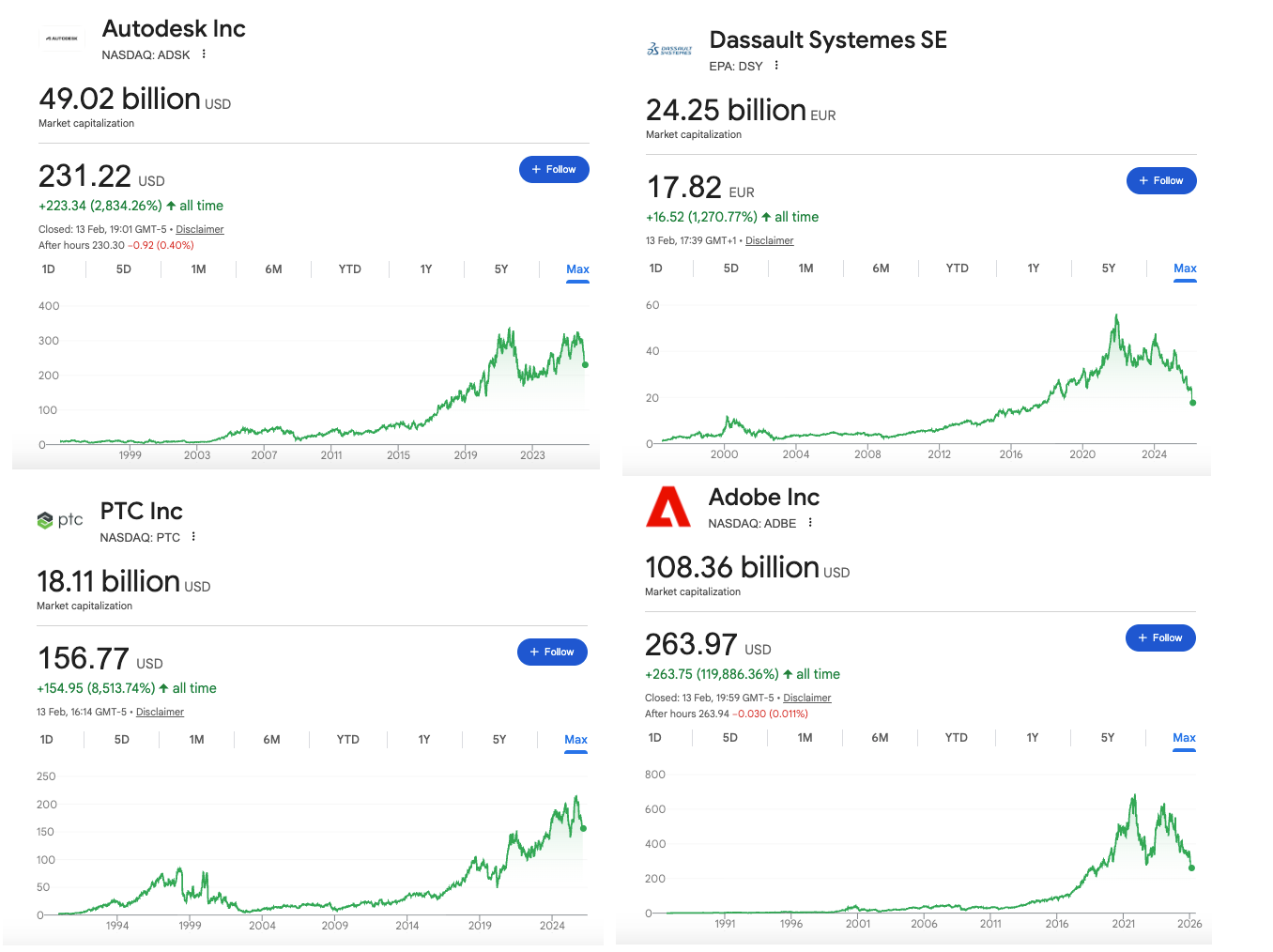
Task: Click latest price dot on Adobe chart
Action: 1191,868
